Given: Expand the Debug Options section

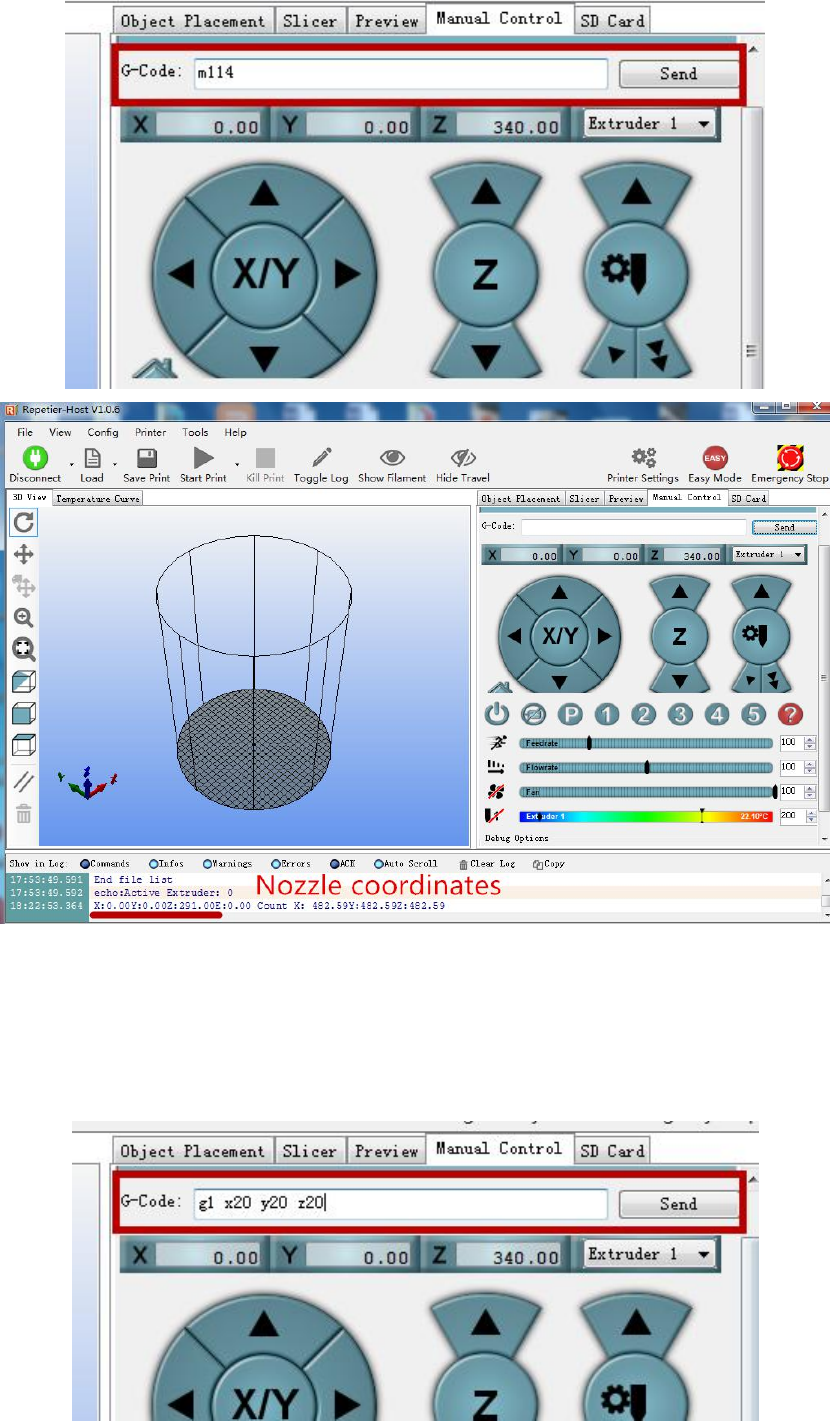Looking at the screenshot, I should click(x=516, y=837).
